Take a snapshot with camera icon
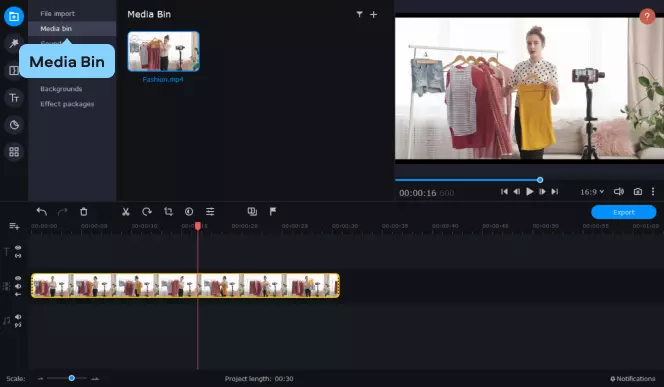Viewport: 664px width, 387px height. (x=638, y=192)
